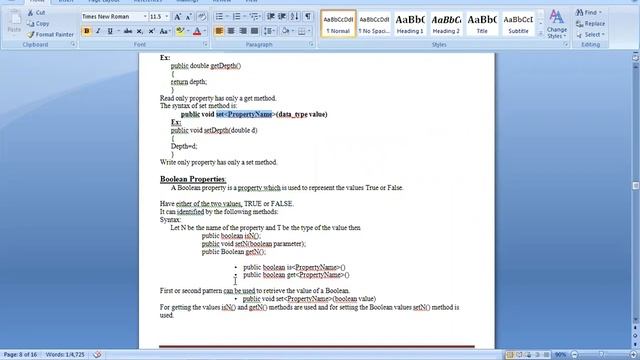This screenshot has width=640, height=360.
Task: Open the Paragraph dialog launcher
Action: (x=311, y=44)
